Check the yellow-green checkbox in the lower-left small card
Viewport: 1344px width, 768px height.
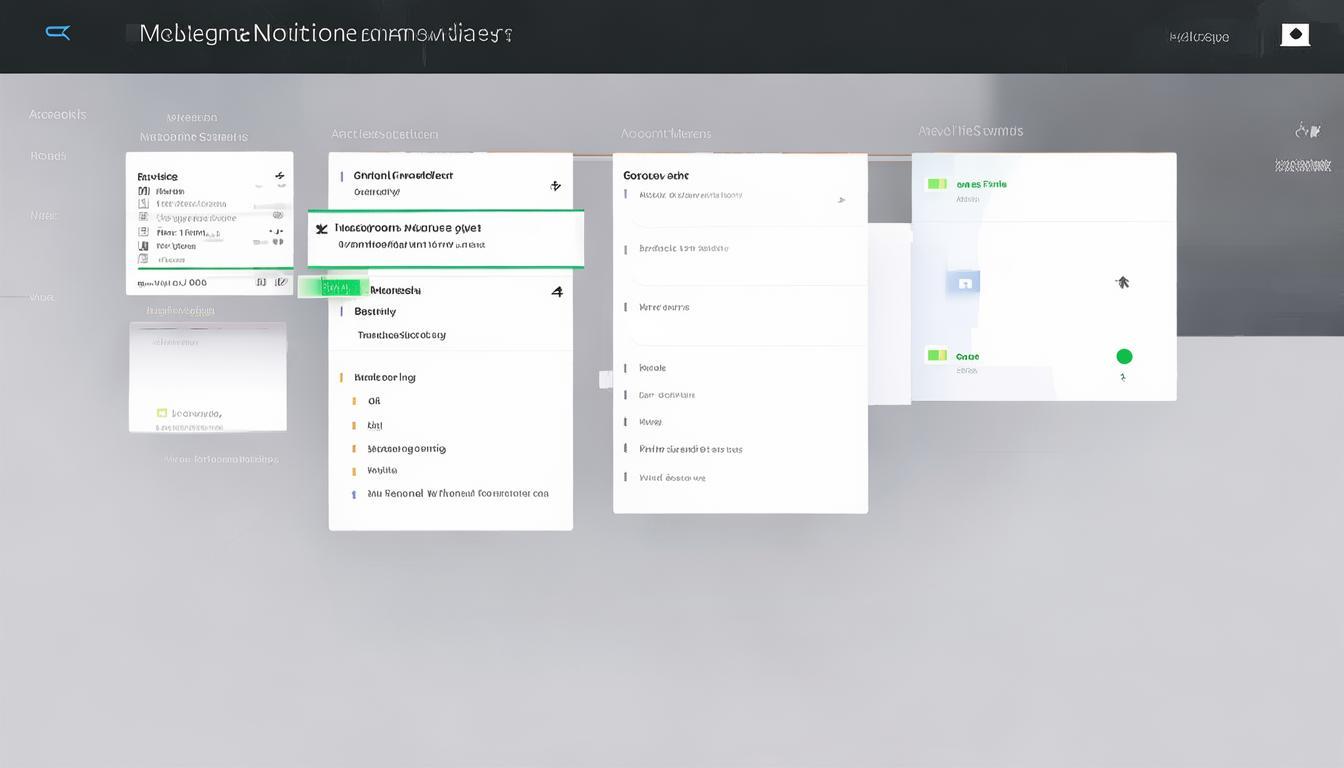[162, 413]
